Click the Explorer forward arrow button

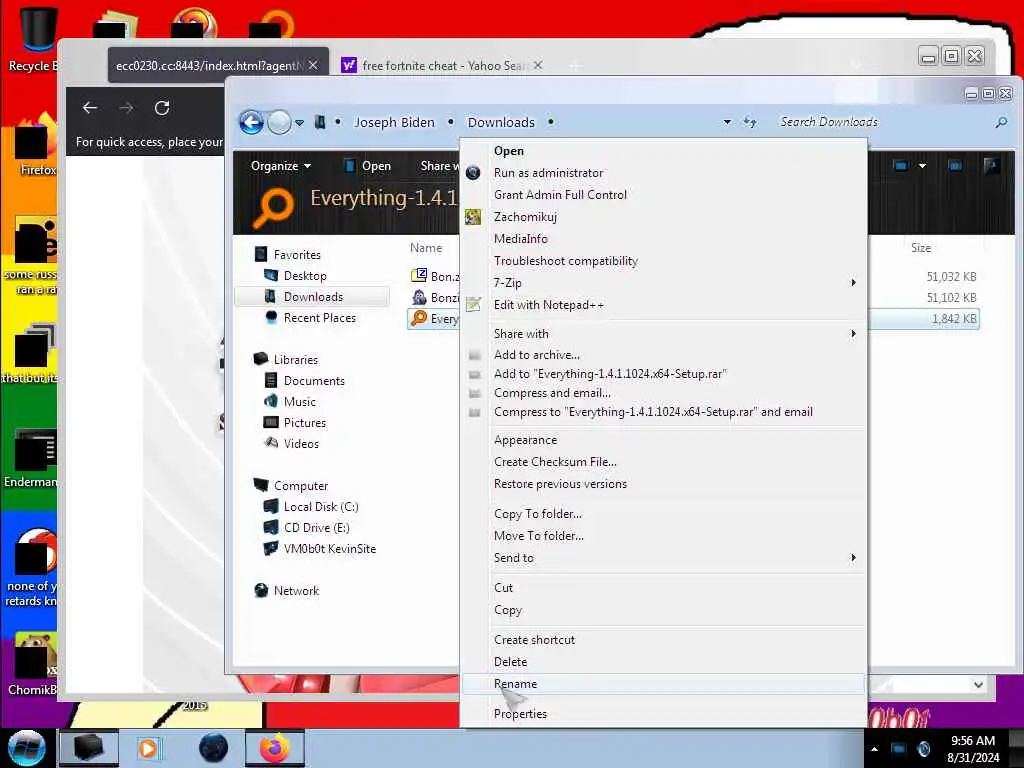click(280, 122)
